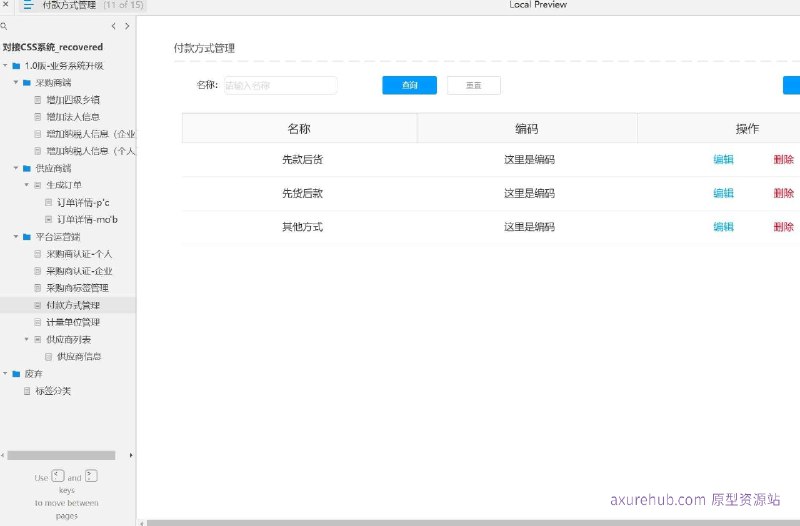
Task: Open the 采购商认证-个人 page
Action: pos(79,254)
